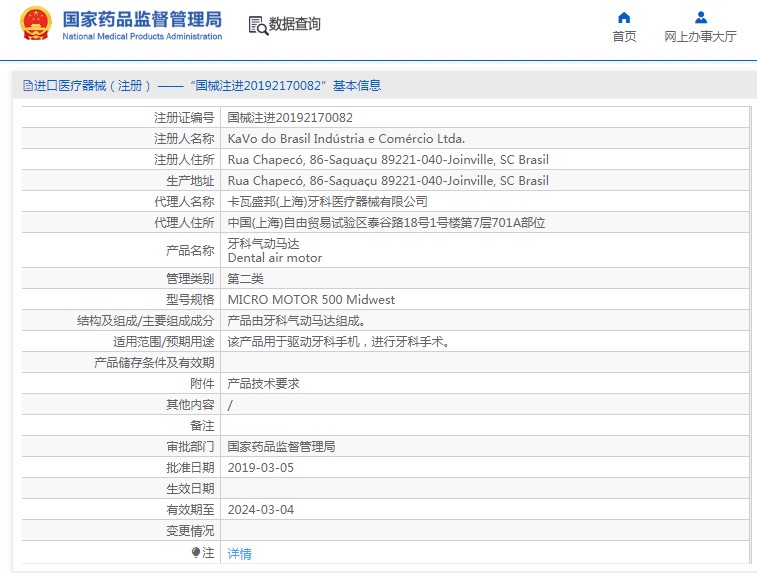Select the 注册人住所 address value
The image size is (757, 573).
388,160
